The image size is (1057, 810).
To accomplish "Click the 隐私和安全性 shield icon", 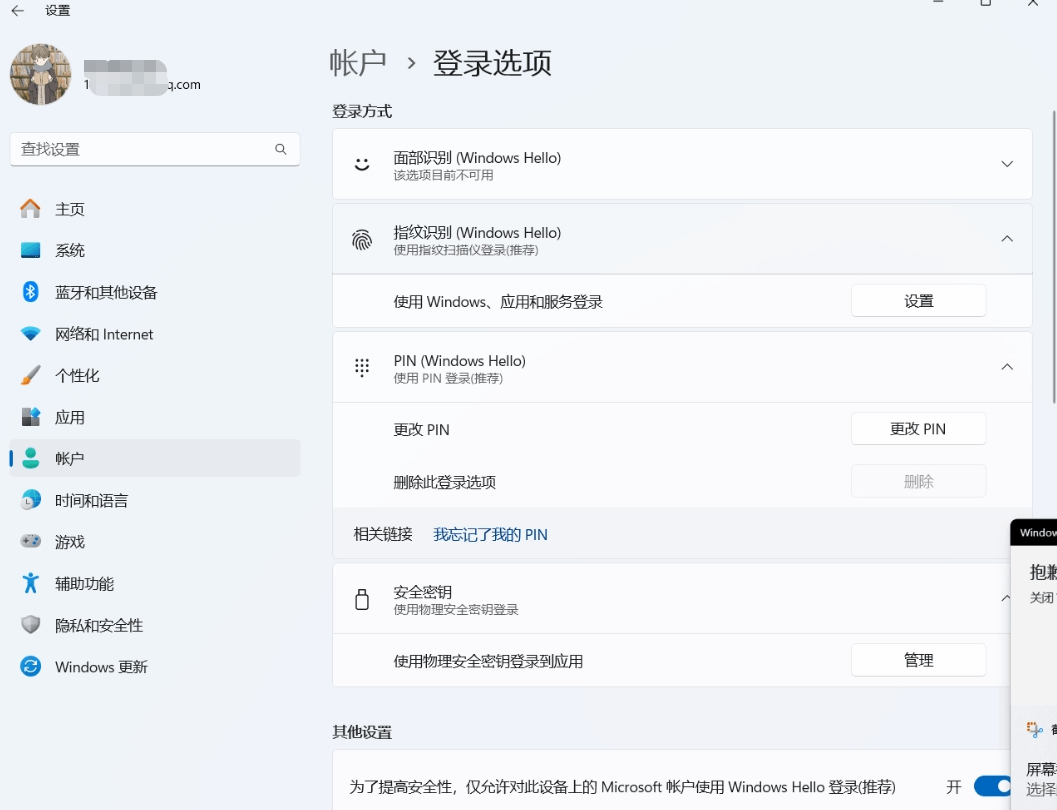I will tap(30, 625).
